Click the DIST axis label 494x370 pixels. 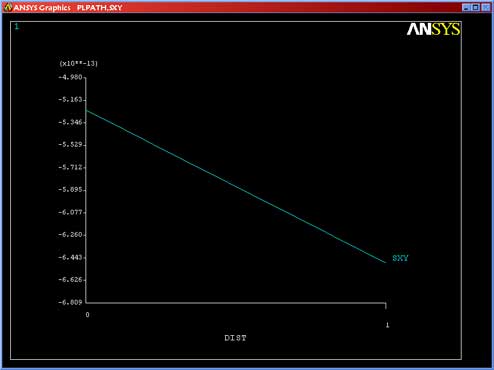[x=235, y=338]
